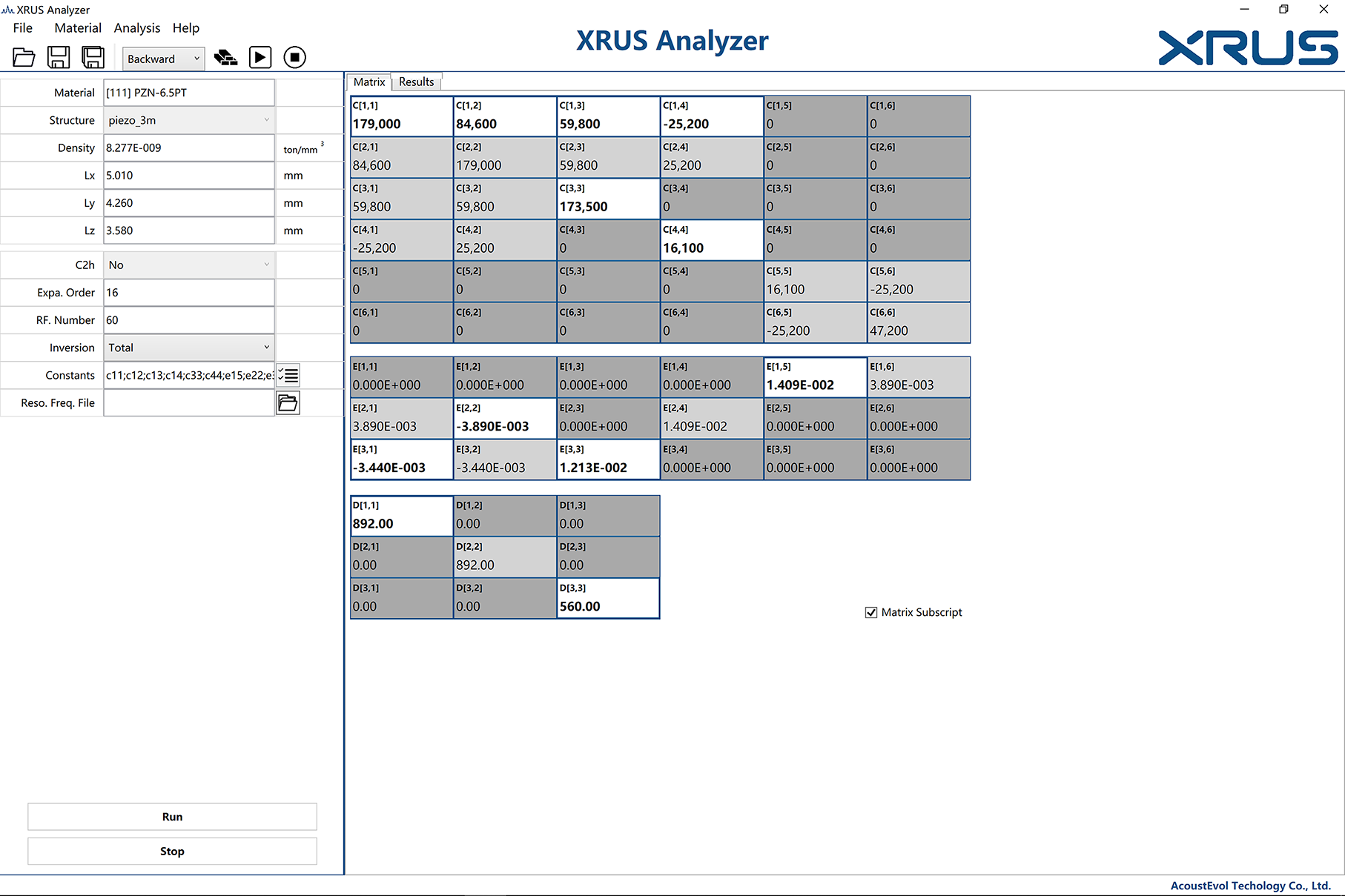Open the File menu
This screenshot has height=896, width=1345.
(23, 28)
